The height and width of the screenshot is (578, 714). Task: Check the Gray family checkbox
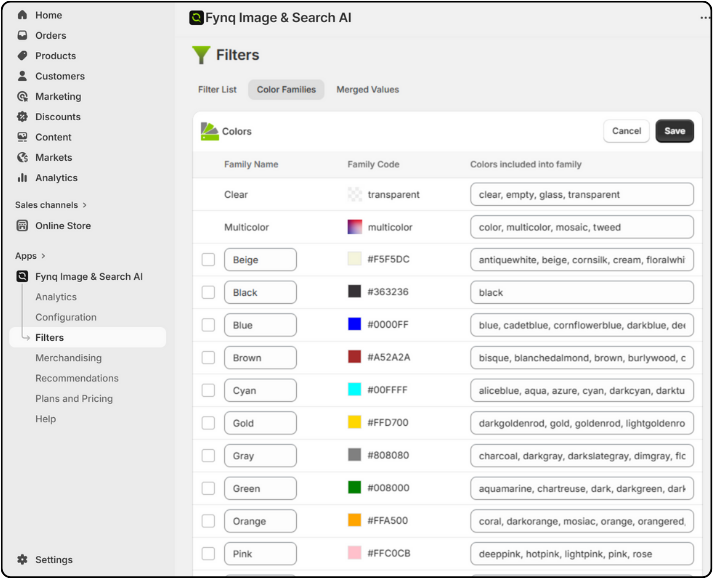(208, 455)
